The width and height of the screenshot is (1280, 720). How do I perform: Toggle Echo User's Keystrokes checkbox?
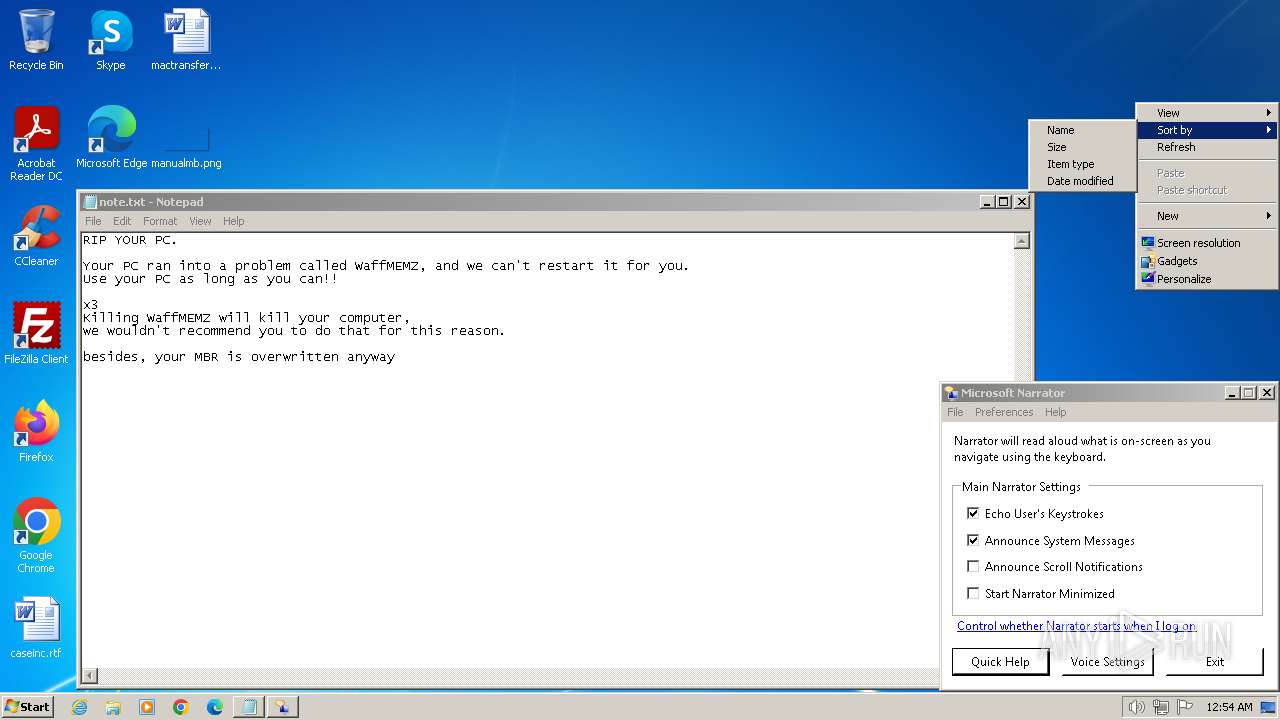point(973,513)
